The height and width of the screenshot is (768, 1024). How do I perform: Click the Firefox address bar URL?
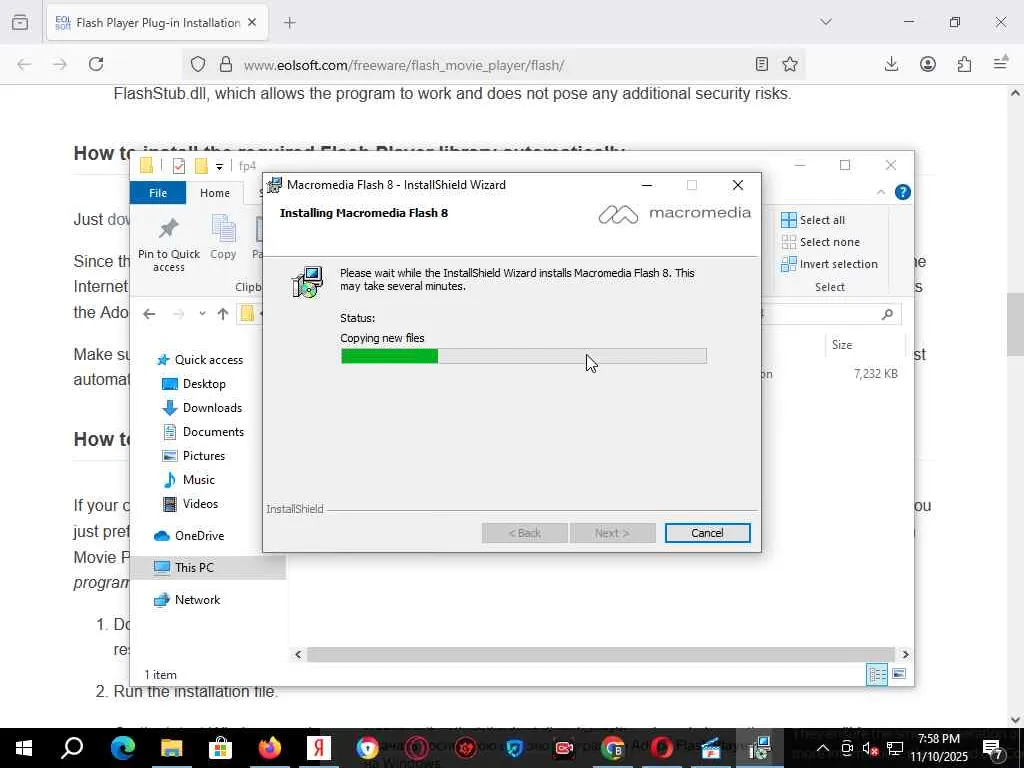pos(404,65)
